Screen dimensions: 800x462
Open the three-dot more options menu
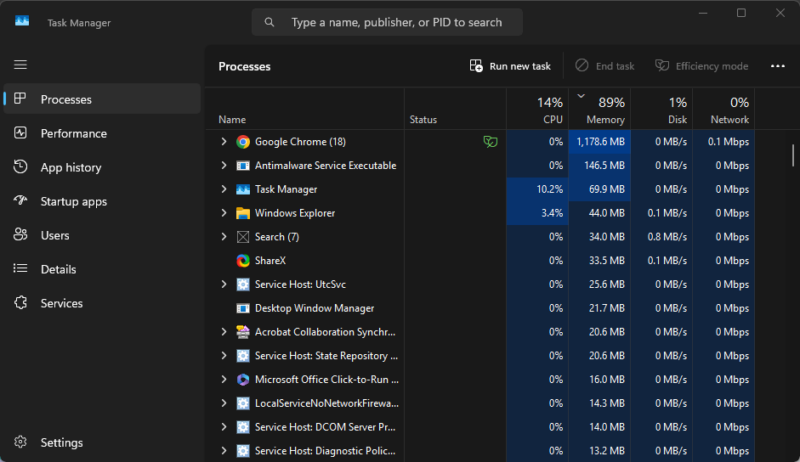pyautogui.click(x=778, y=66)
